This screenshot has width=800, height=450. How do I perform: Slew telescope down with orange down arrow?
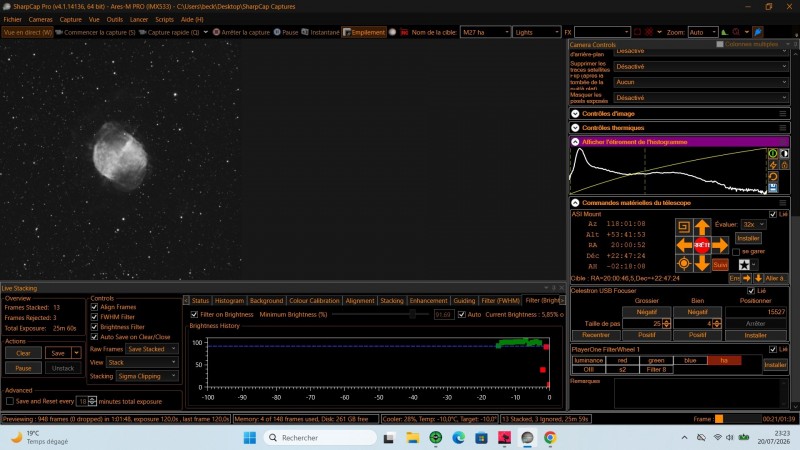[702, 263]
